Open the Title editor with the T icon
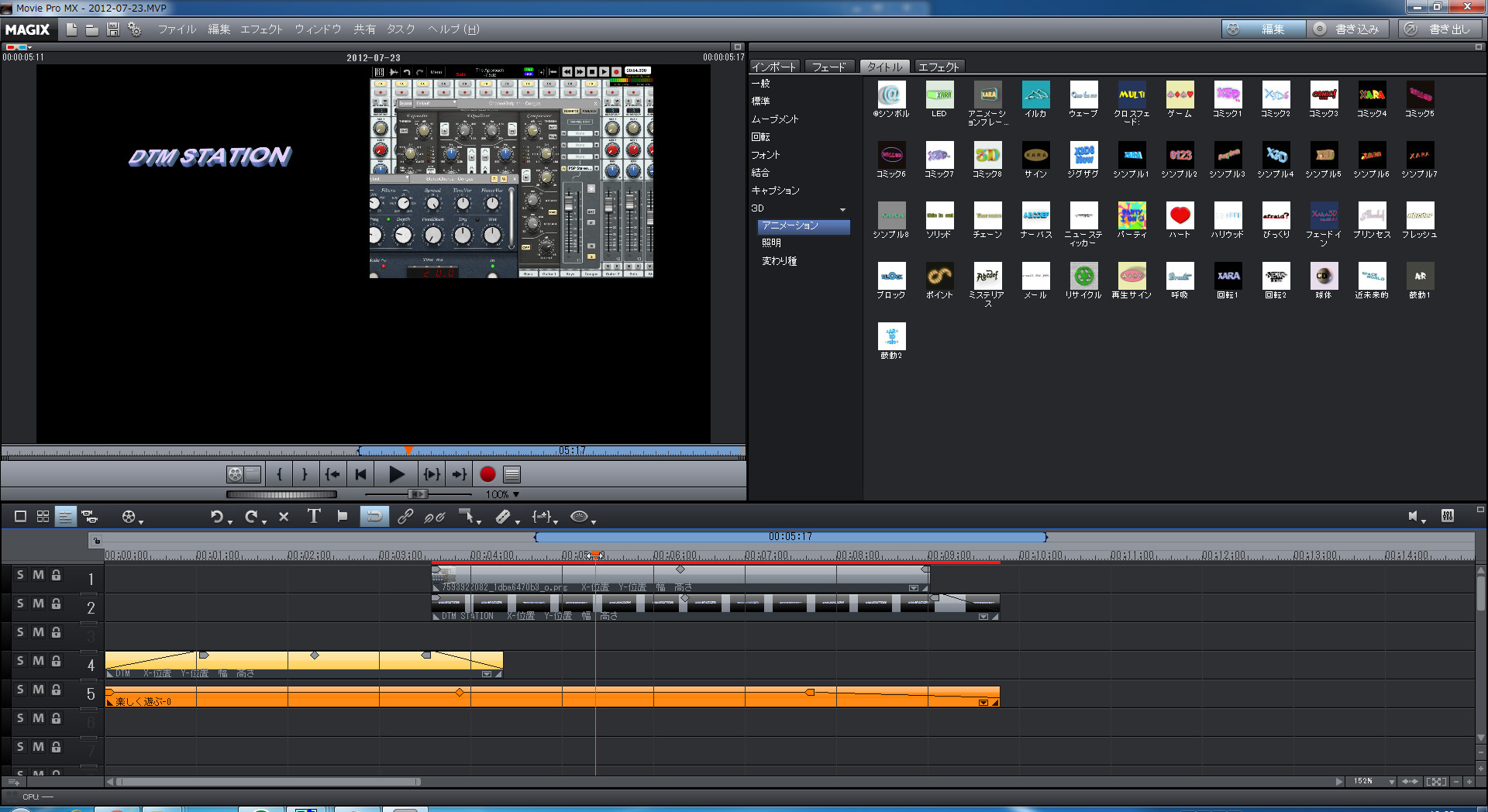This screenshot has width=1488, height=812. [x=314, y=516]
